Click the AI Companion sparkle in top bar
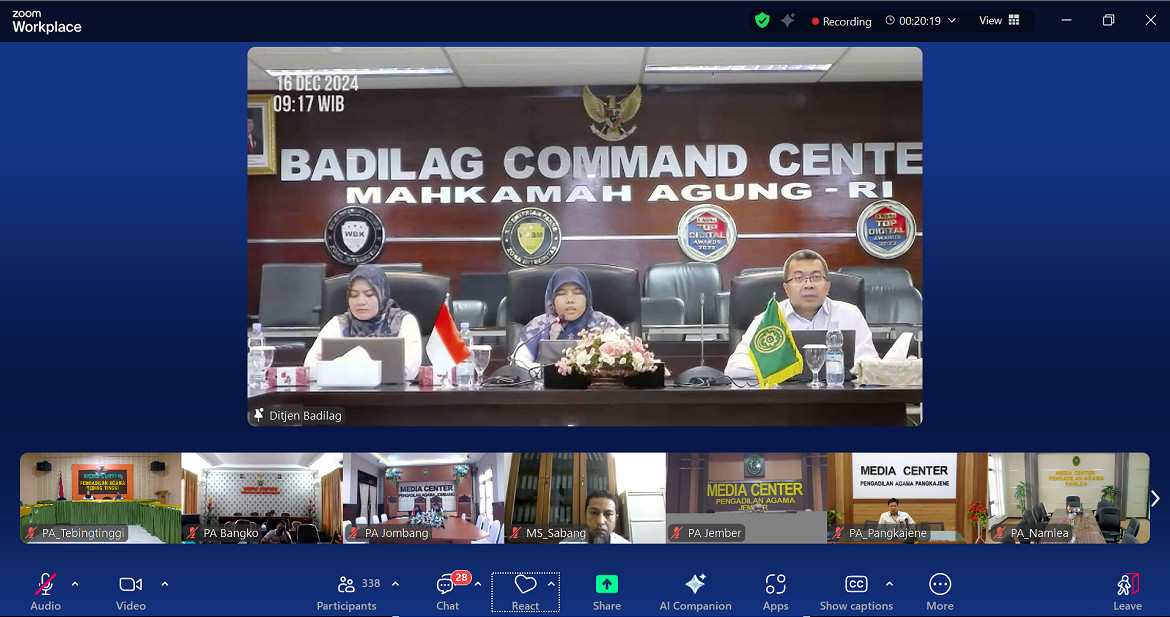The width and height of the screenshot is (1170, 617). tap(788, 20)
